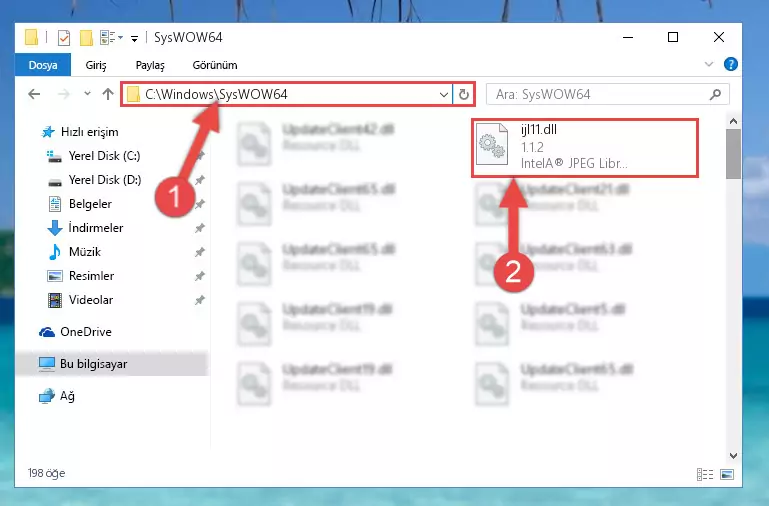The image size is (769, 506).
Task: Expand the ribbon with the chevron
Action: [x=709, y=64]
